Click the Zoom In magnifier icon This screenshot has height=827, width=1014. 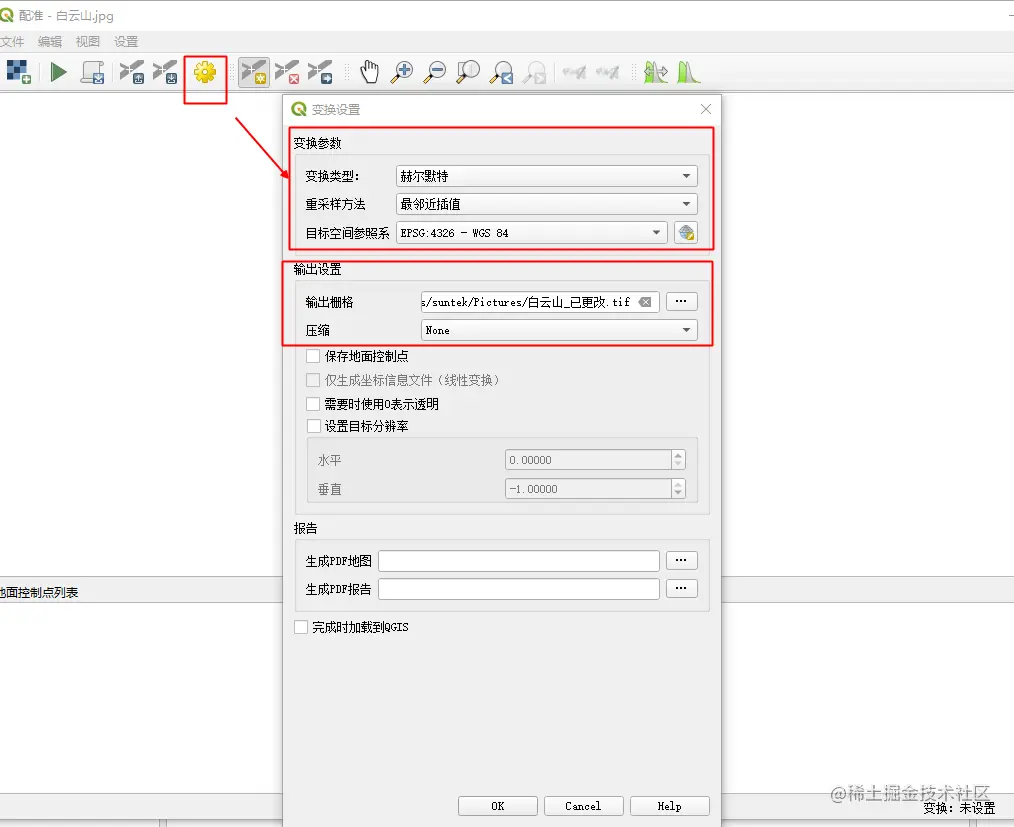[402, 72]
